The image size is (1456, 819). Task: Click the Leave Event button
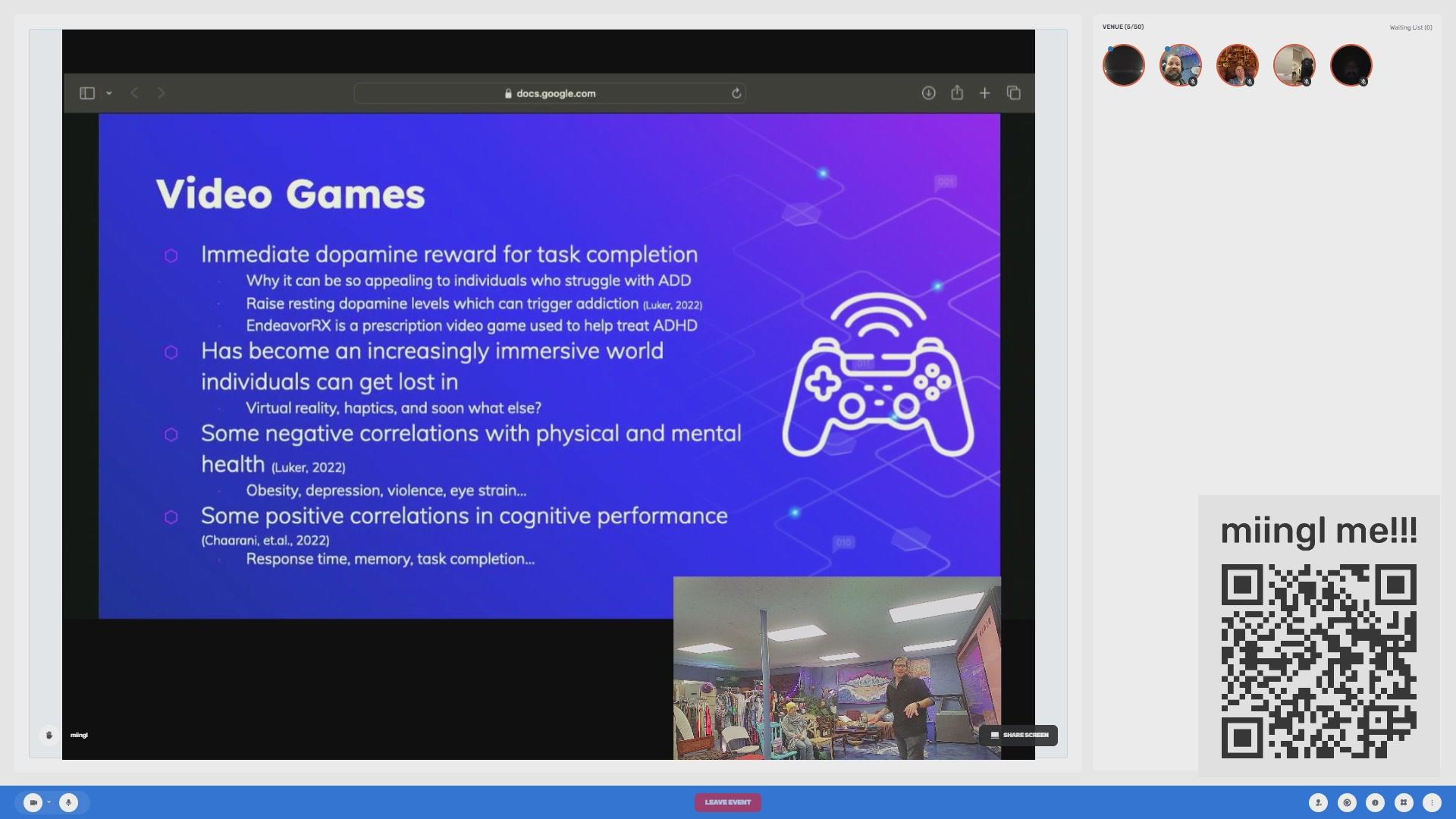click(727, 802)
